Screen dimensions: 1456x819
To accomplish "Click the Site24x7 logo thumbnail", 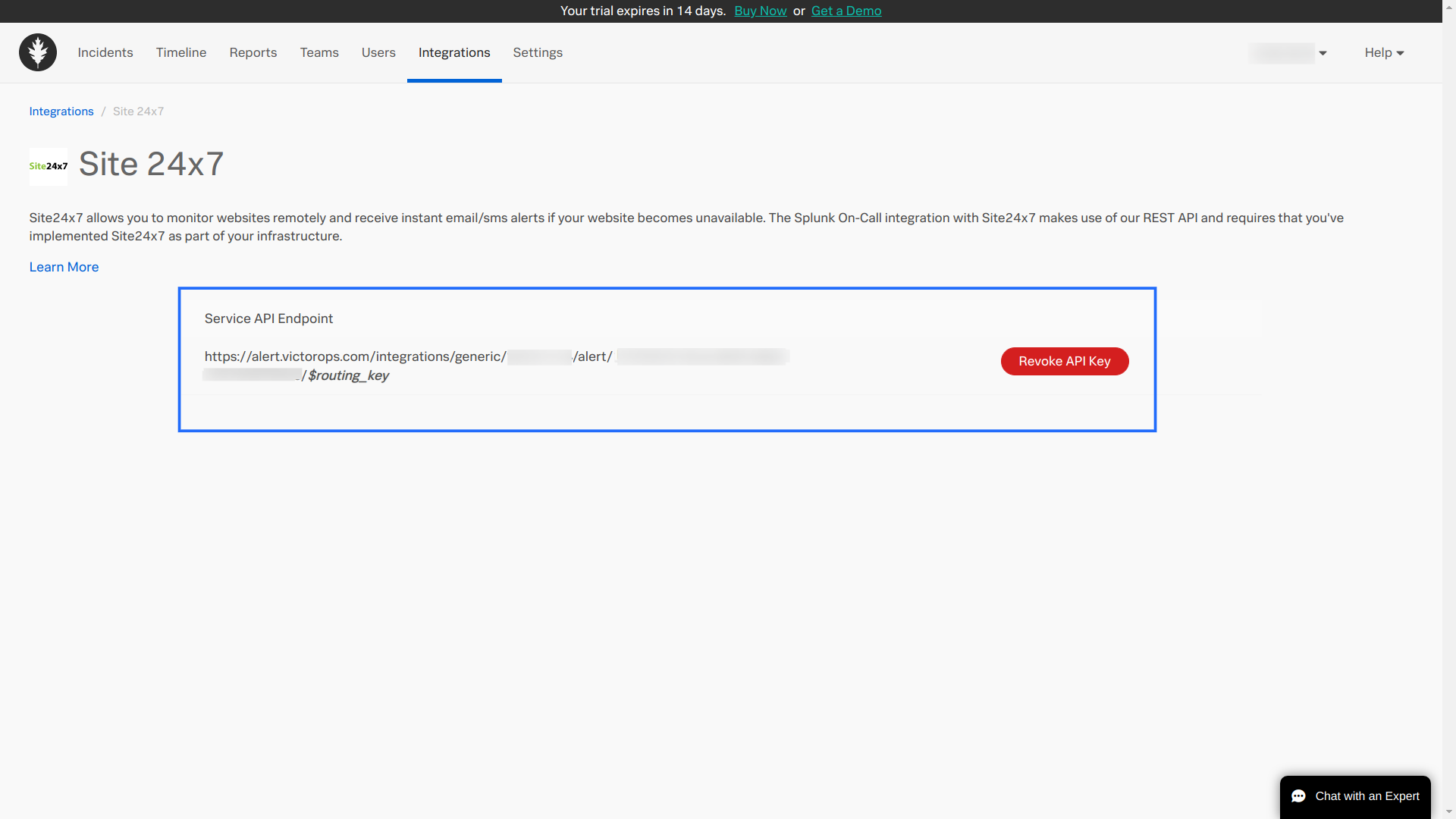I will pyautogui.click(x=48, y=166).
